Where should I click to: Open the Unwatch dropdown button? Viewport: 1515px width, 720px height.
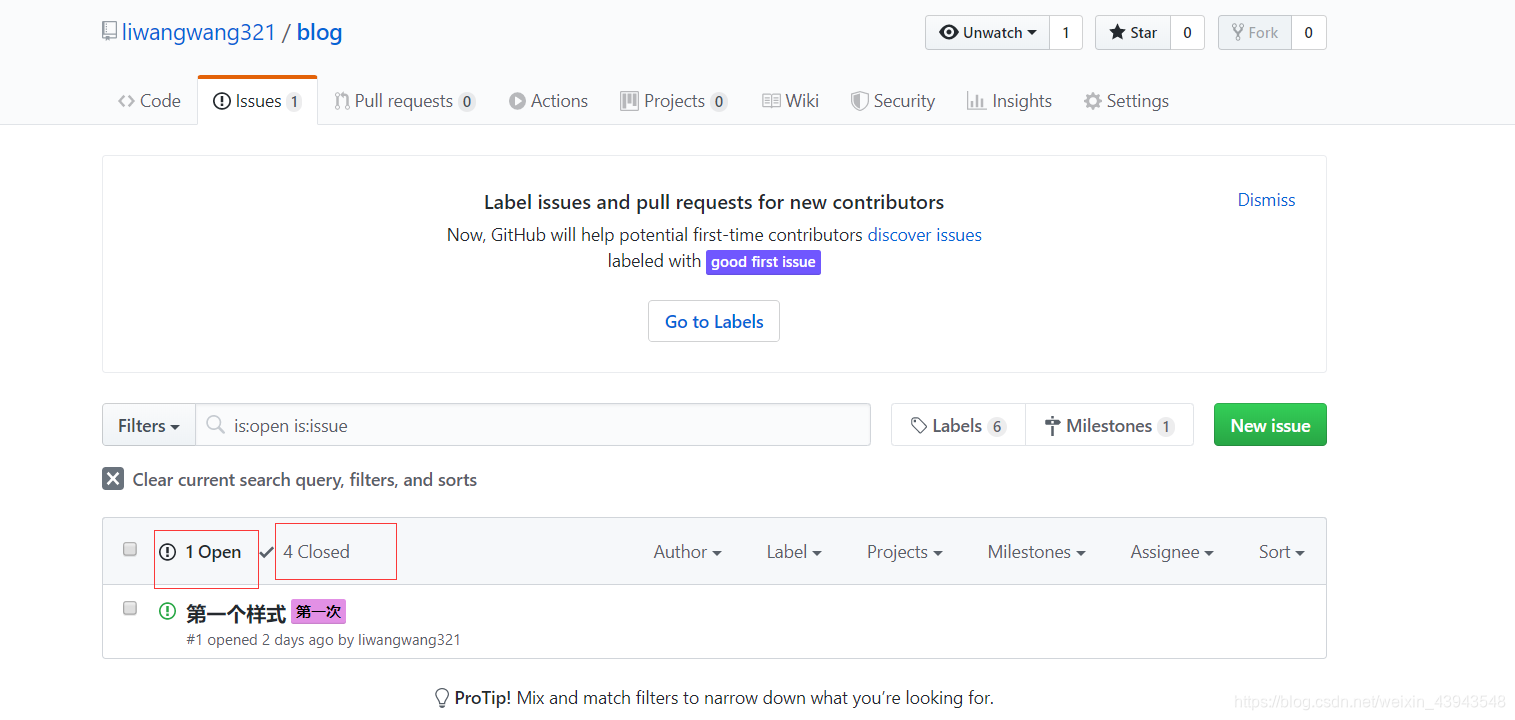[987, 32]
